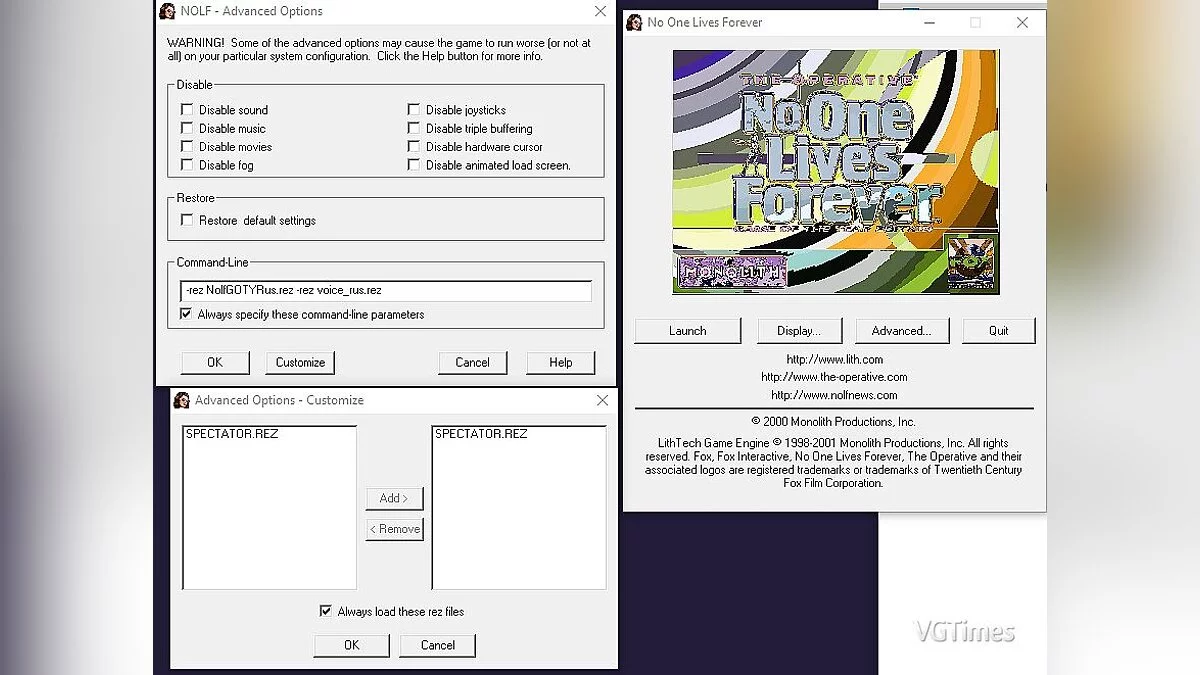Screen dimensions: 1200x675
Task: Toggle Disable hardware cursor
Action: click(x=414, y=147)
